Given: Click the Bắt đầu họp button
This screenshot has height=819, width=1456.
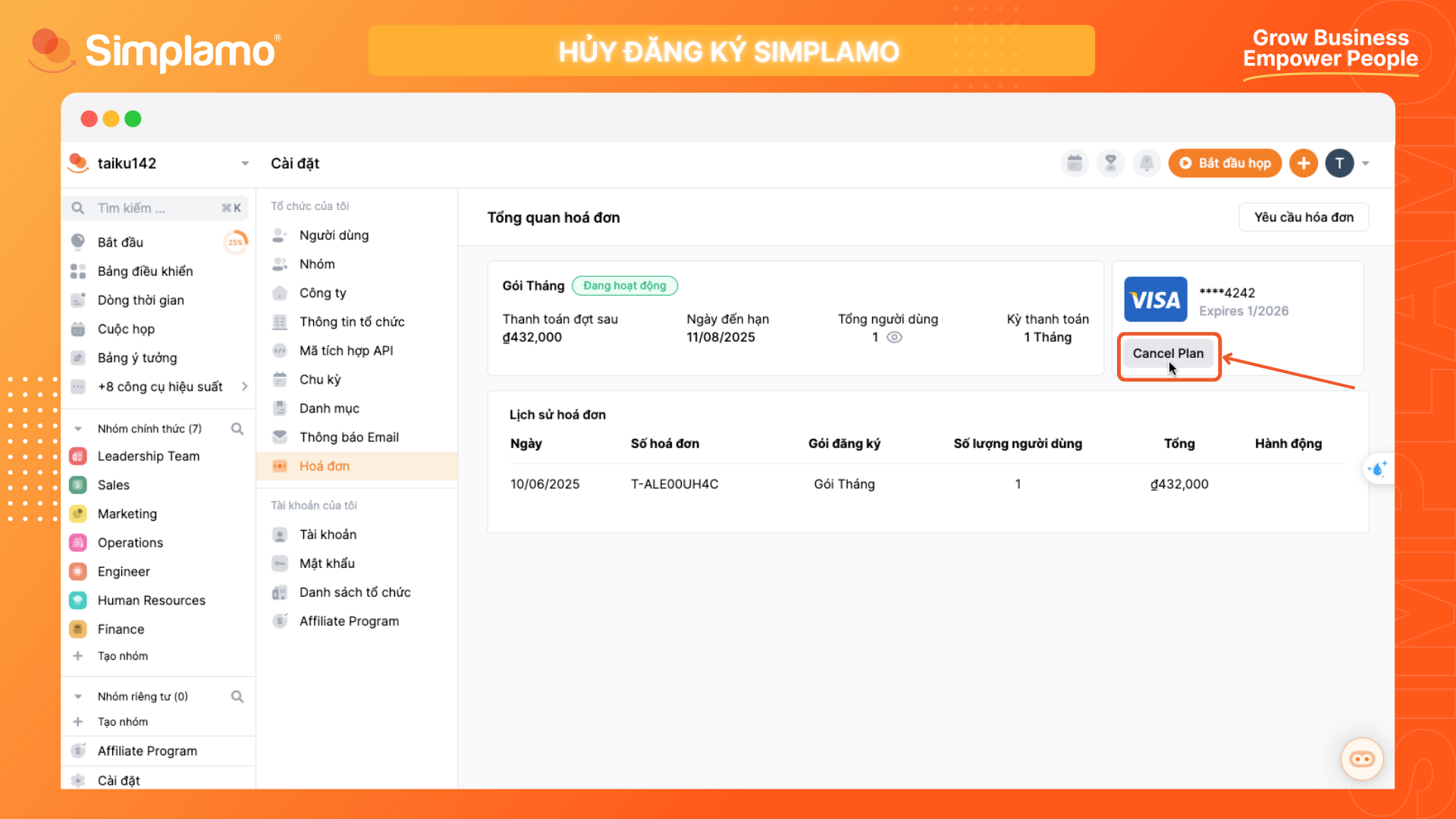Looking at the screenshot, I should pos(1225,163).
